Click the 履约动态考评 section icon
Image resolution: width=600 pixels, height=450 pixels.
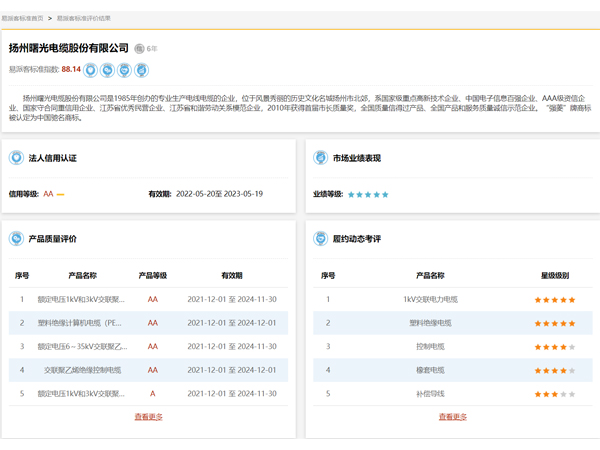coord(321,239)
